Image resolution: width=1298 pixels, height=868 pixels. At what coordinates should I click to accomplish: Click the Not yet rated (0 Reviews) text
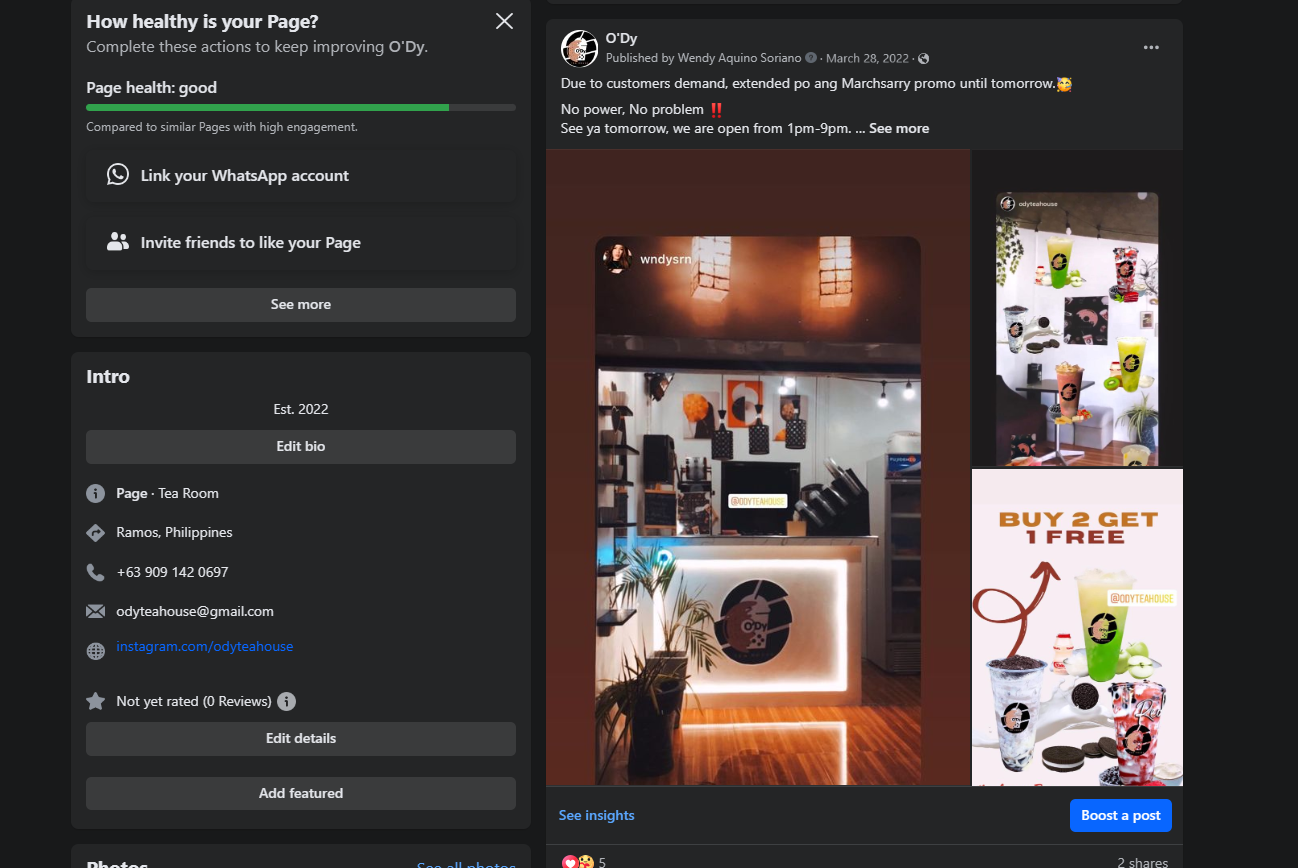194,701
